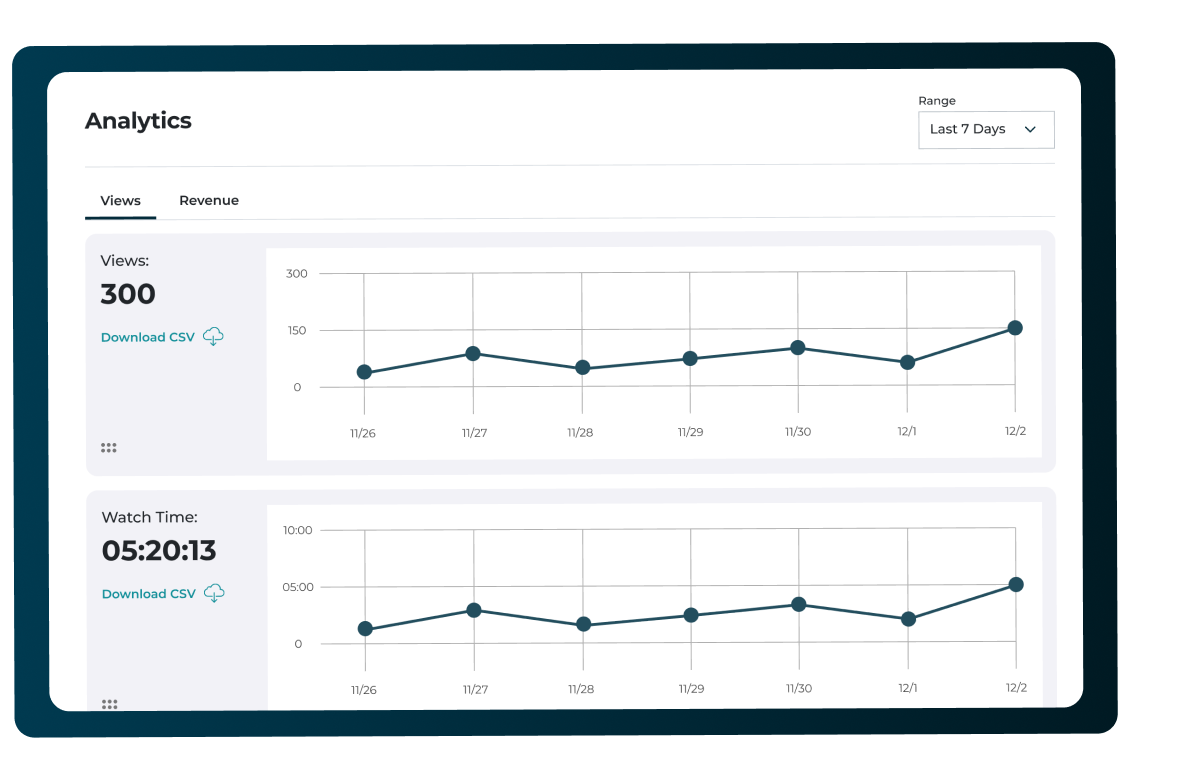Switch to the Revenue tab
This screenshot has width=1198, height=780.
click(209, 201)
